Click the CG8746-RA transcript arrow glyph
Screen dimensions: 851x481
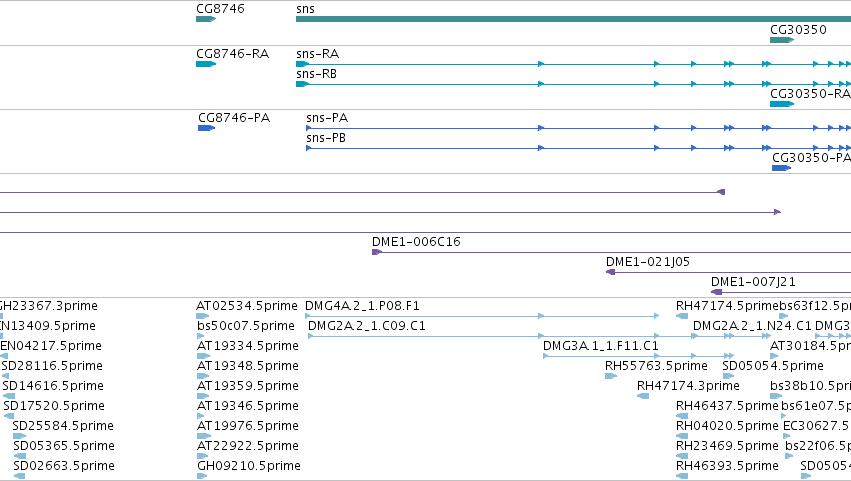(x=206, y=64)
